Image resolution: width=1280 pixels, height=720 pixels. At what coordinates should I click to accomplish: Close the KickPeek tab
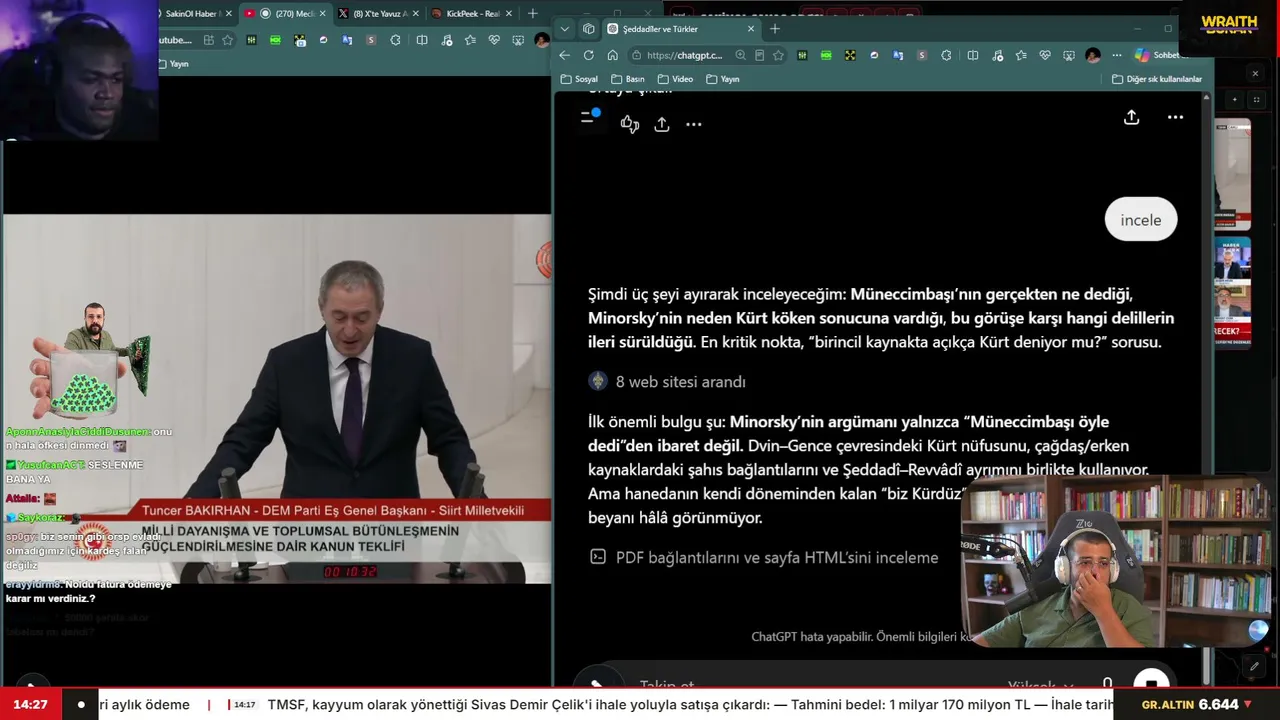508,14
